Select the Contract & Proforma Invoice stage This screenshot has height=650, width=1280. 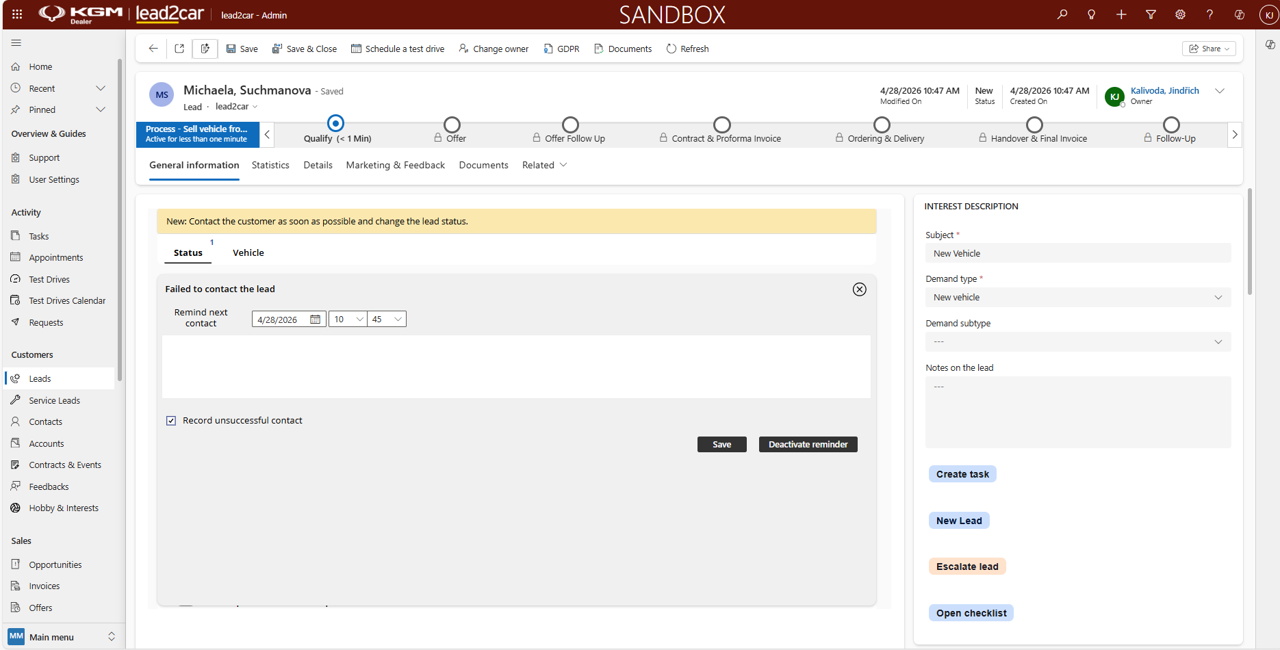click(x=722, y=125)
